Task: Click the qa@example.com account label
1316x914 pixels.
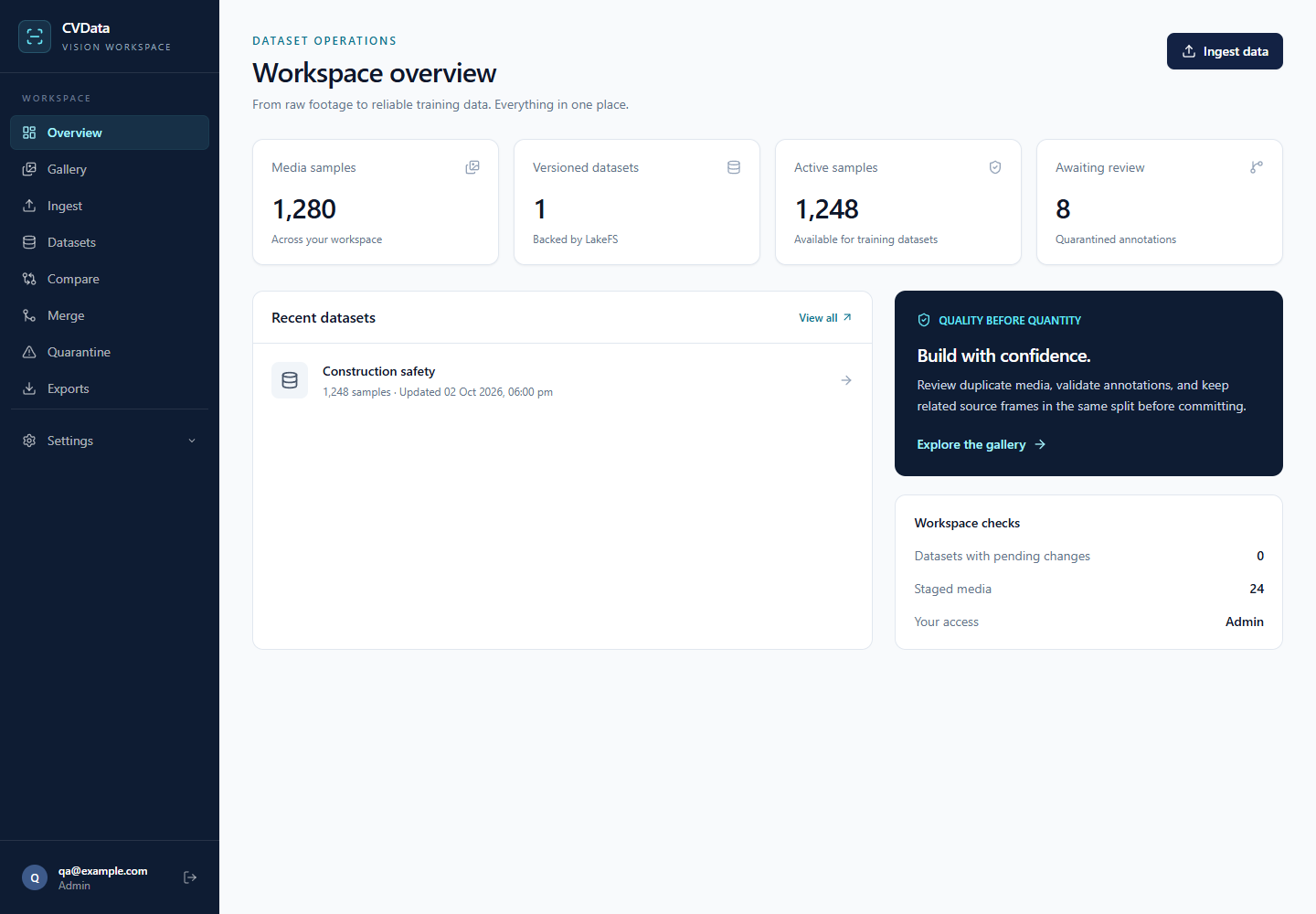Action: (102, 871)
